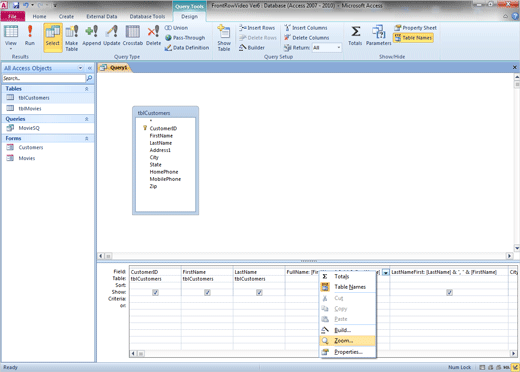This screenshot has width=520, height=372.
Task: Switch to SQL view from status bar
Action: point(506,367)
